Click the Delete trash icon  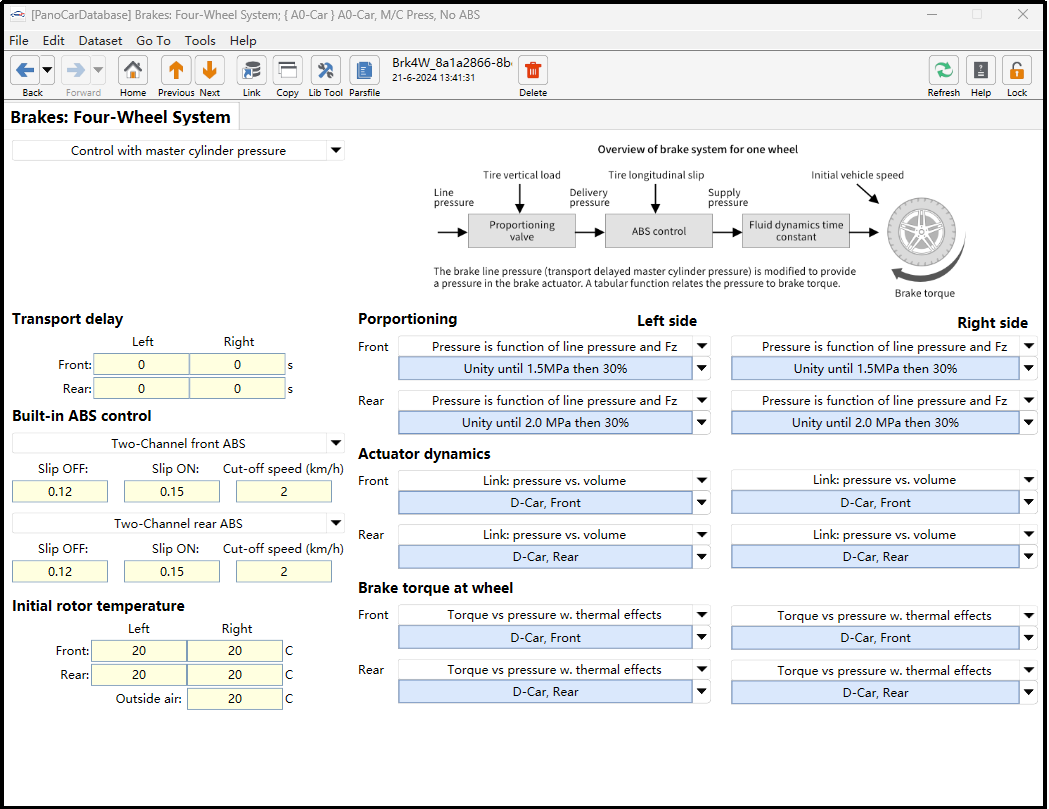tap(533, 70)
